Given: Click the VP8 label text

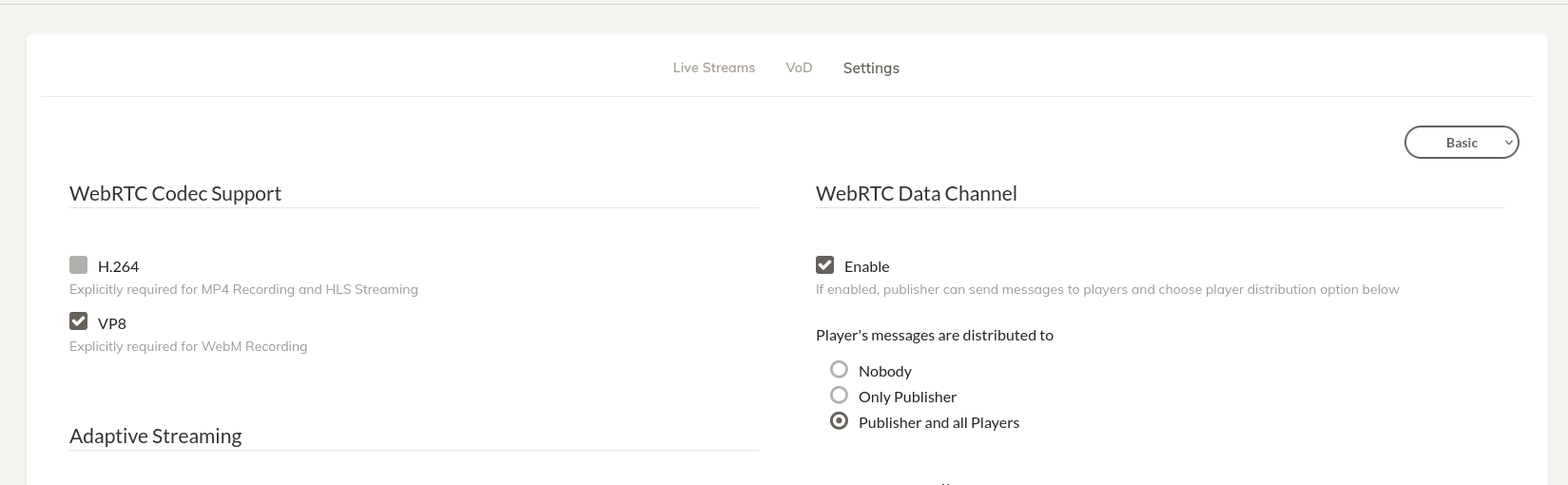Looking at the screenshot, I should [x=112, y=323].
